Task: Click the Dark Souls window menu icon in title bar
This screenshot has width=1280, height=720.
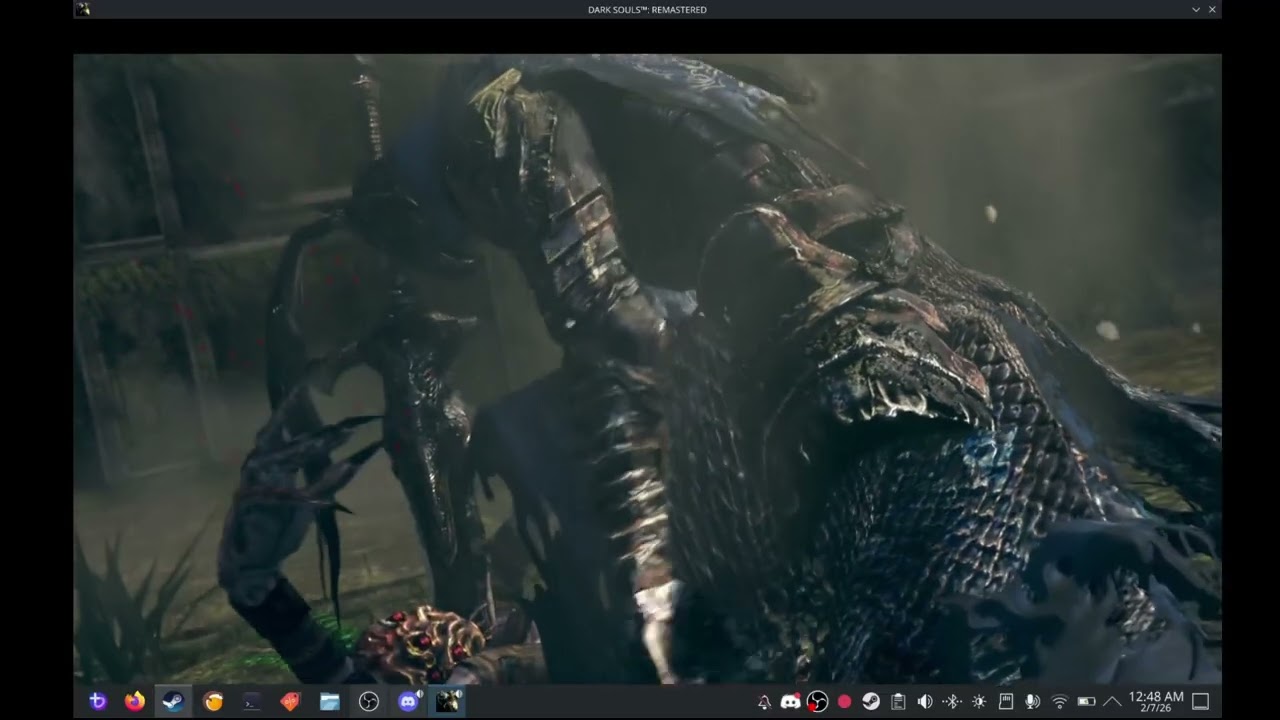Action: (83, 9)
